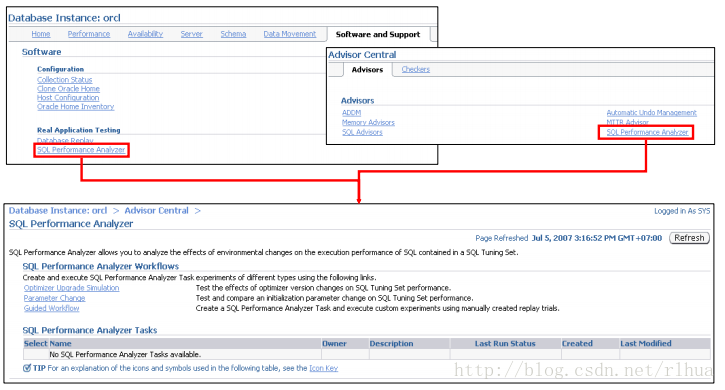This screenshot has height=390, width=725.
Task: Click the 'Logged in As SYS' text
Action: tap(682, 211)
